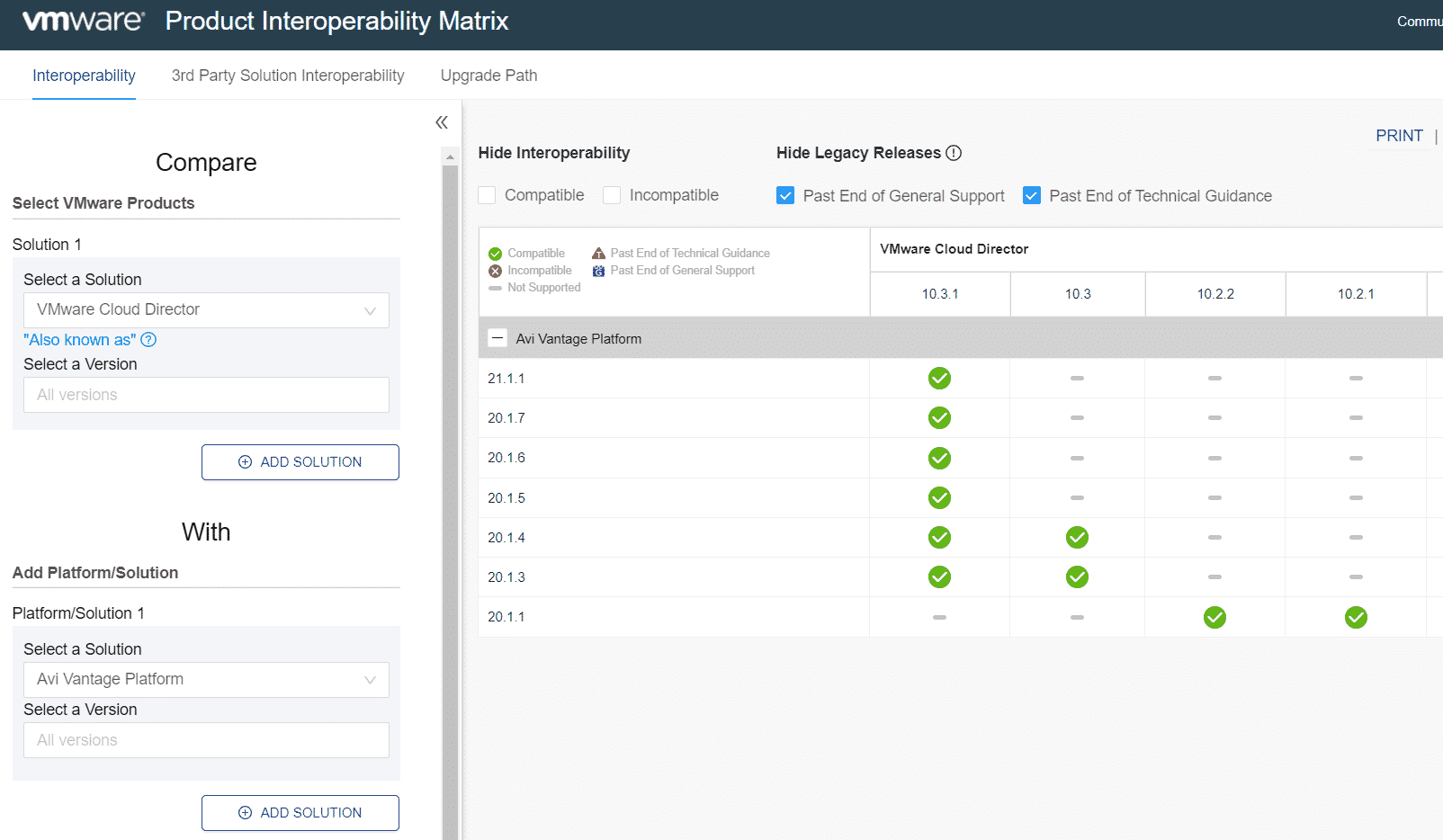Image resolution: width=1443 pixels, height=840 pixels.
Task: Open 3rd Party Solution Interoperability tab
Action: coord(288,76)
